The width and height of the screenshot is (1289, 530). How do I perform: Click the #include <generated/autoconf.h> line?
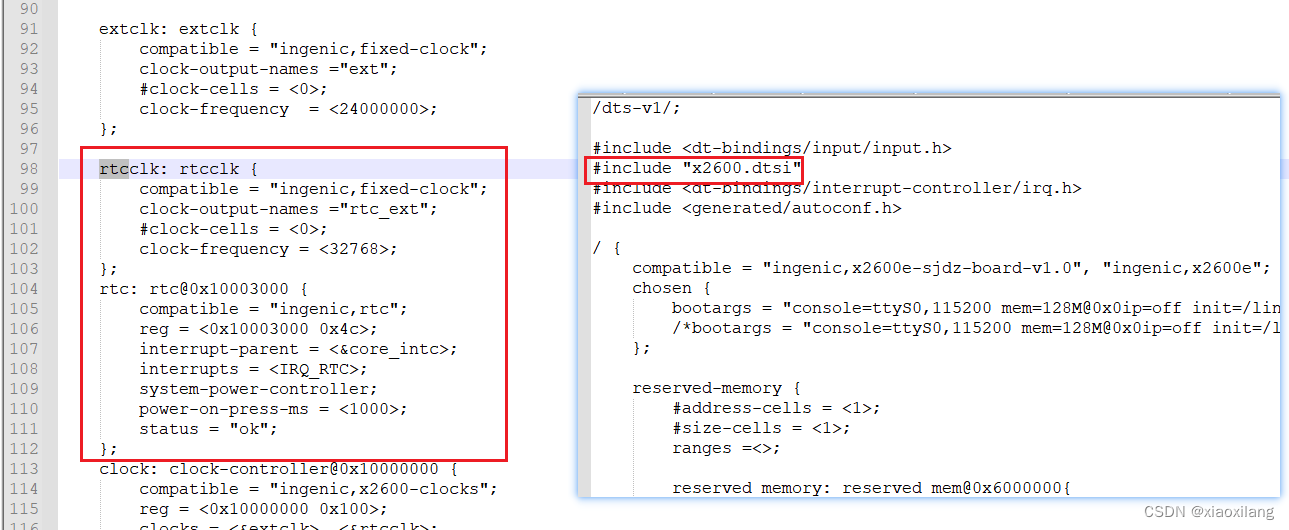coord(747,208)
